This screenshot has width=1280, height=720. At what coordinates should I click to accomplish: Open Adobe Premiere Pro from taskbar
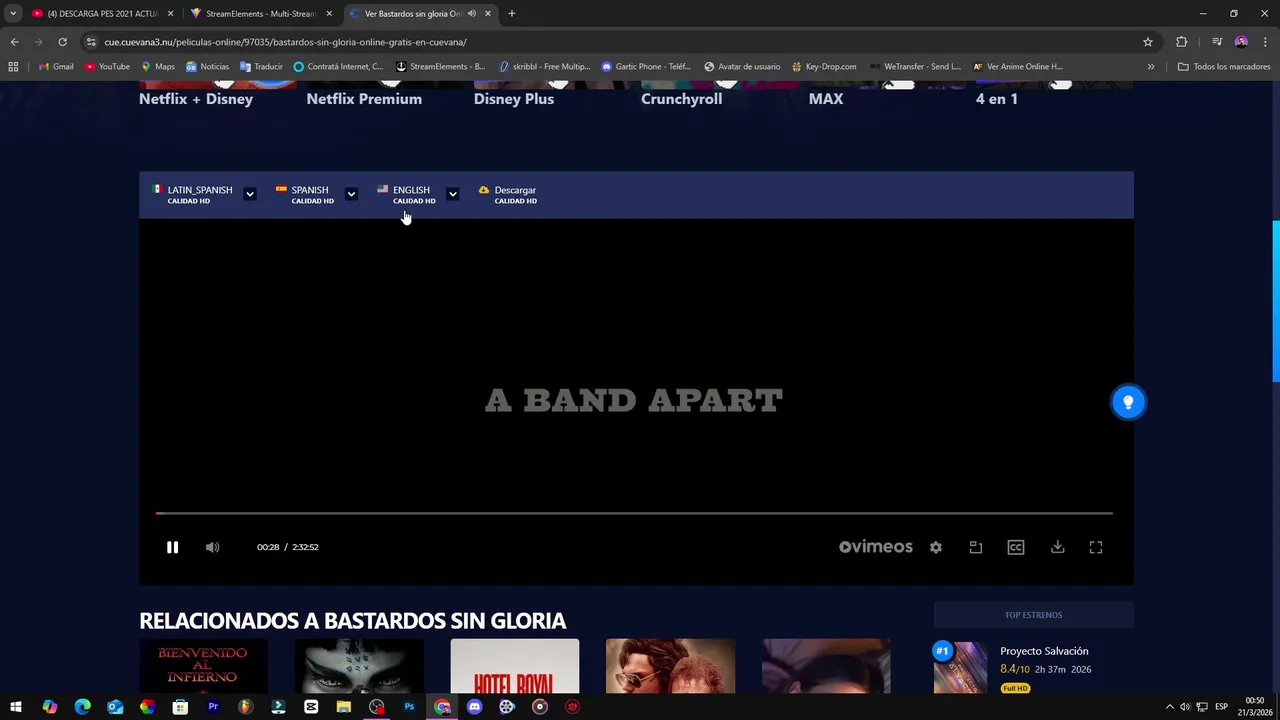[x=213, y=707]
